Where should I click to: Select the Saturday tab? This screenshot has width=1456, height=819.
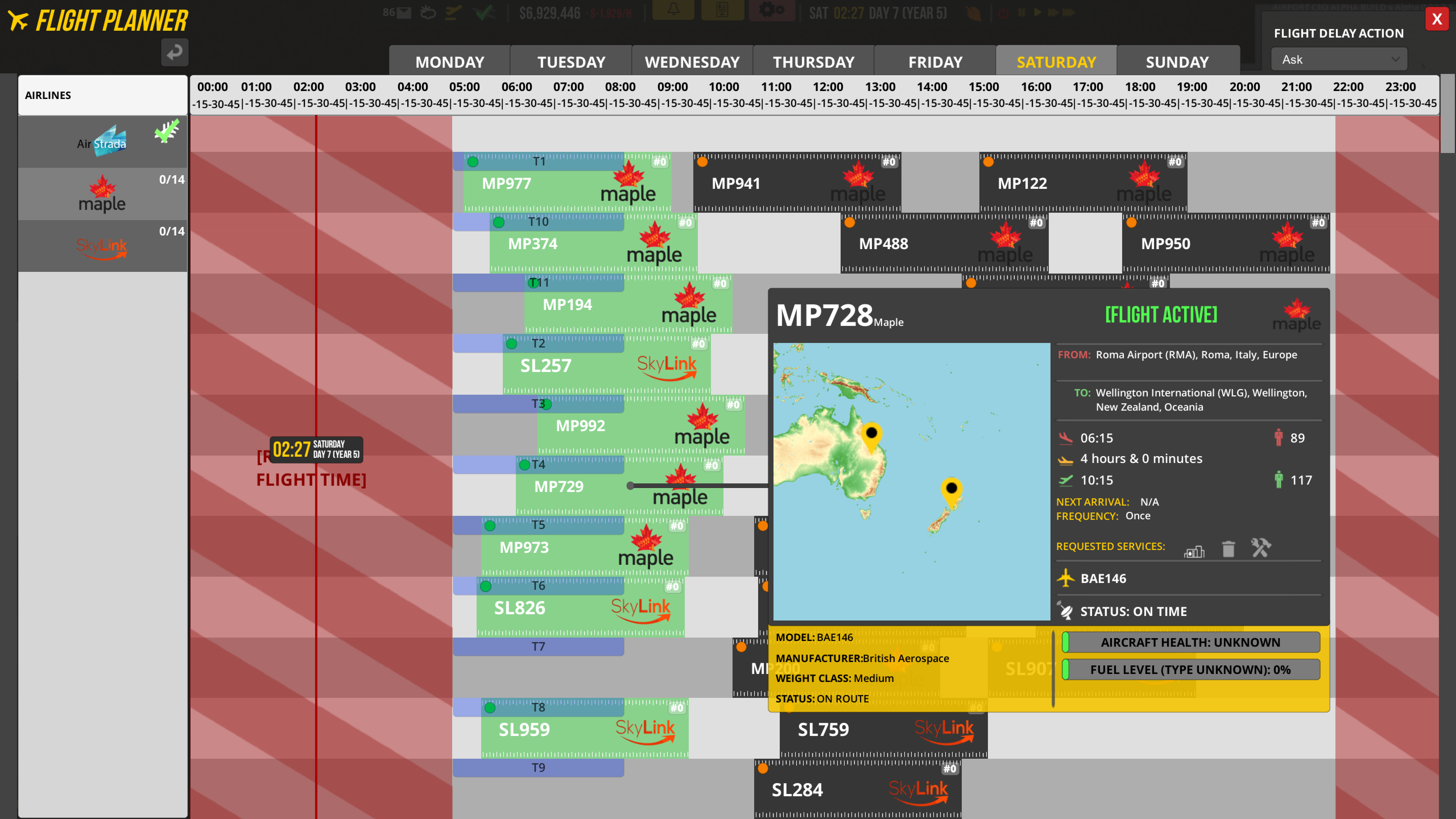pyautogui.click(x=1056, y=61)
